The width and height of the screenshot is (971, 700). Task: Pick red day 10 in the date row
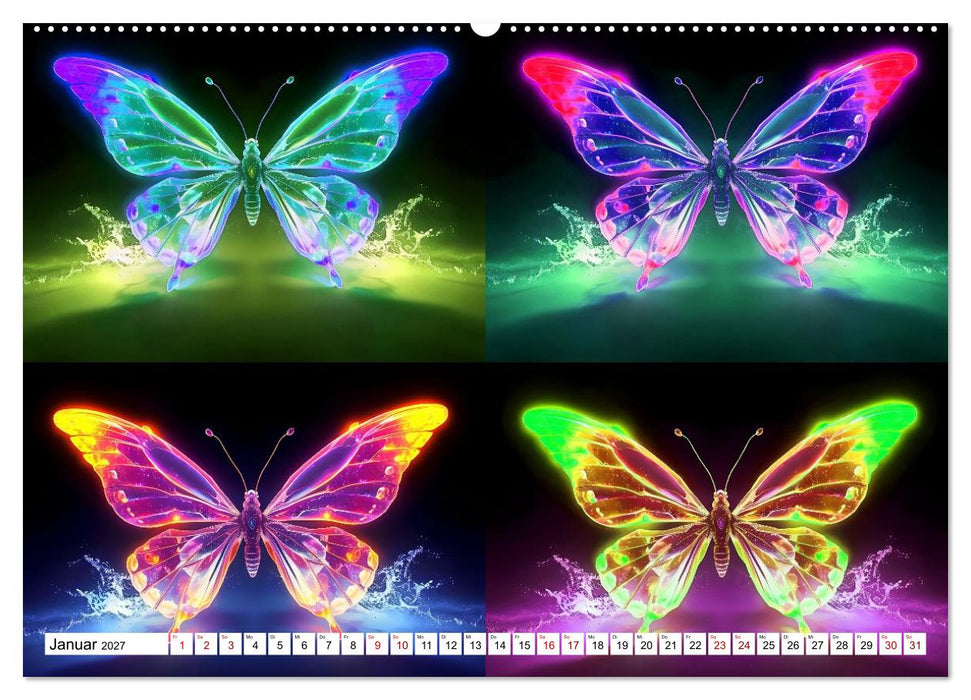401,644
